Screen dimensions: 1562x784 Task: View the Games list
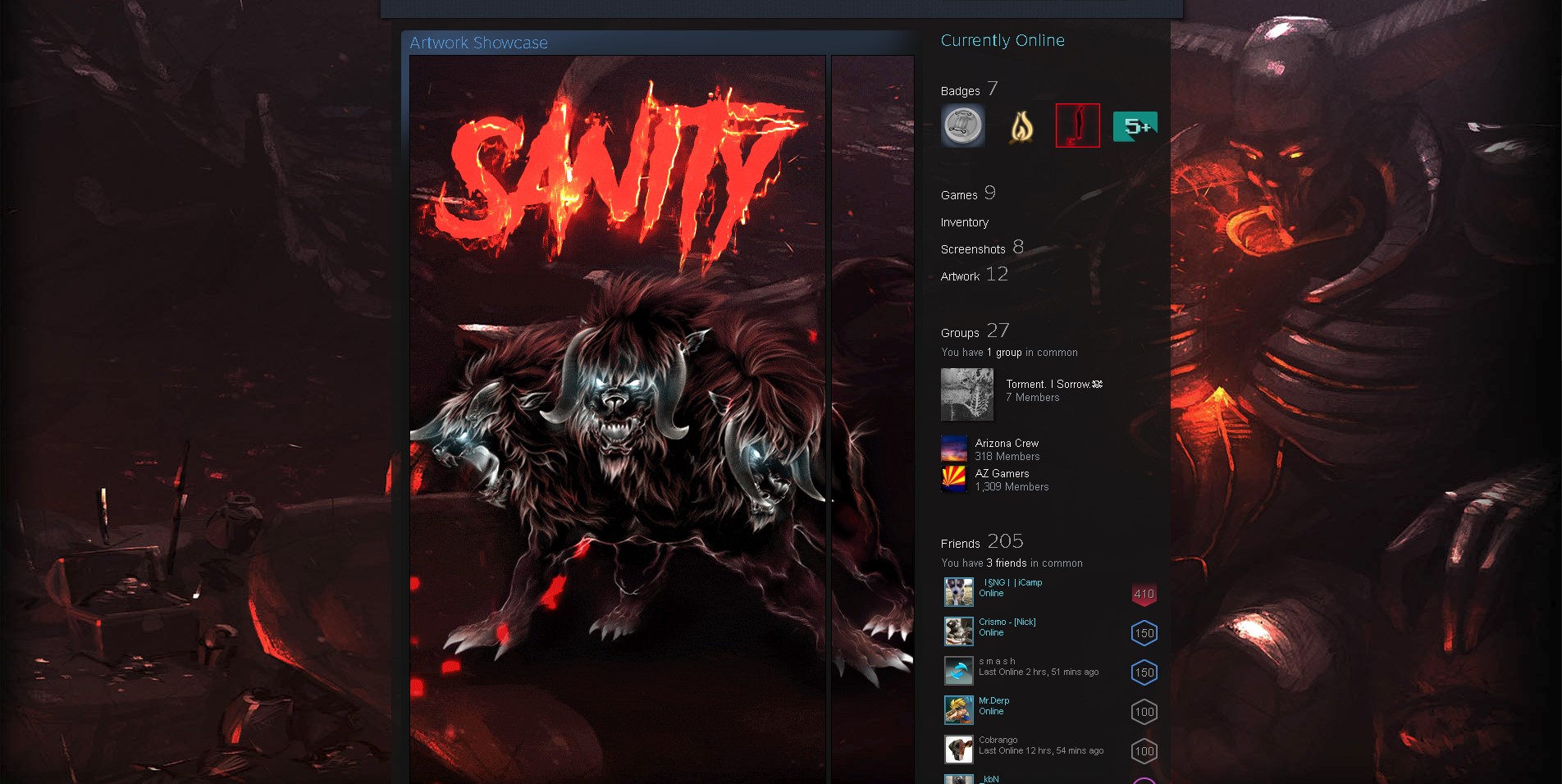tap(959, 195)
